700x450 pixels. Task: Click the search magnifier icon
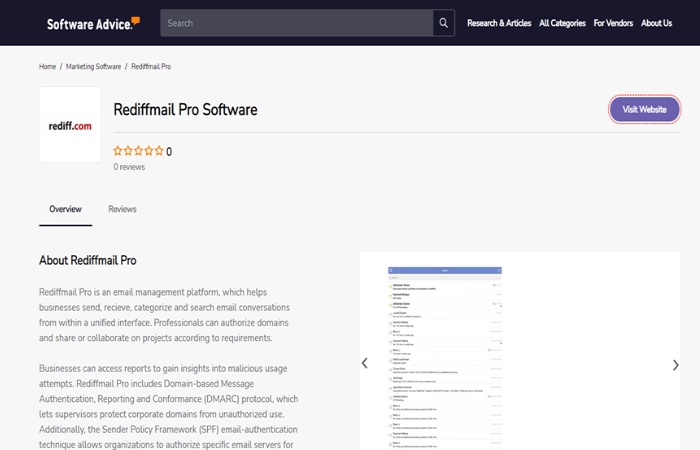tap(443, 23)
